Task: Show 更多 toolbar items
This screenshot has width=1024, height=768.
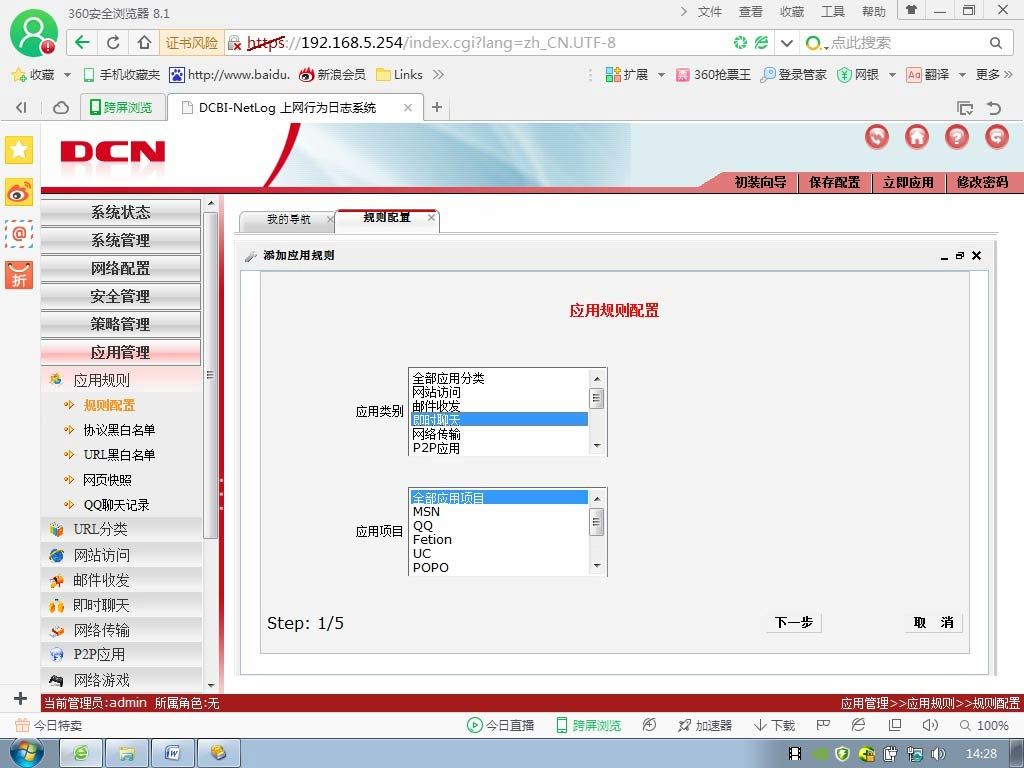Action: pos(994,74)
